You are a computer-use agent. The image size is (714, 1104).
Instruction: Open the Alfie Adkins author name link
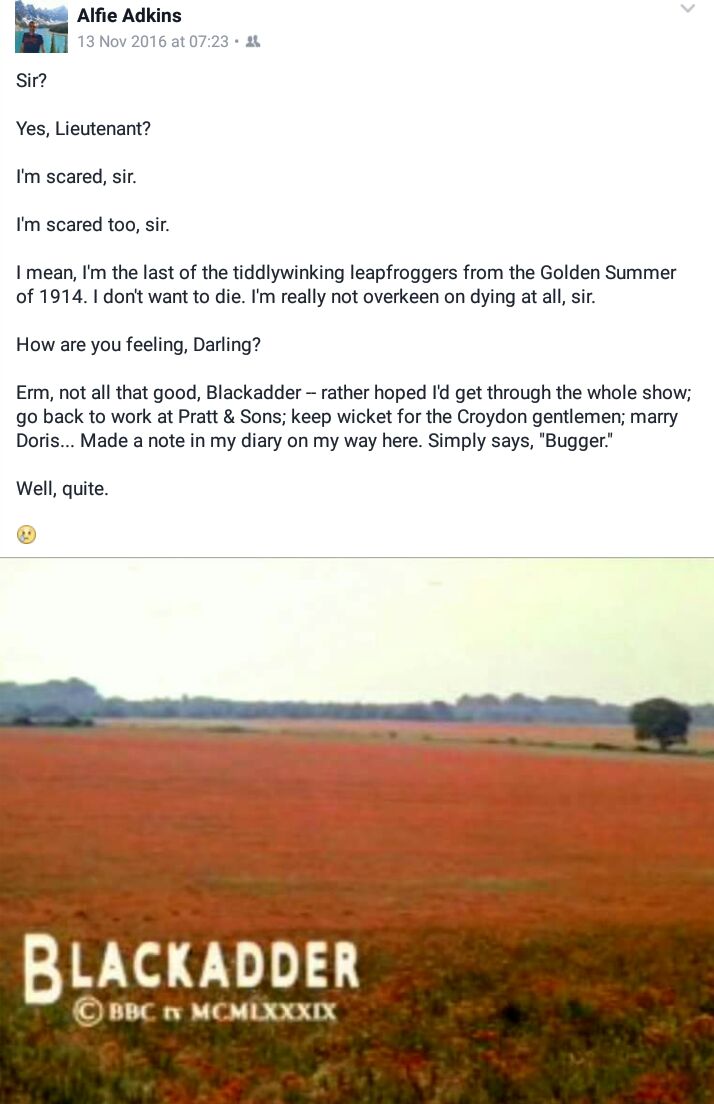[129, 15]
